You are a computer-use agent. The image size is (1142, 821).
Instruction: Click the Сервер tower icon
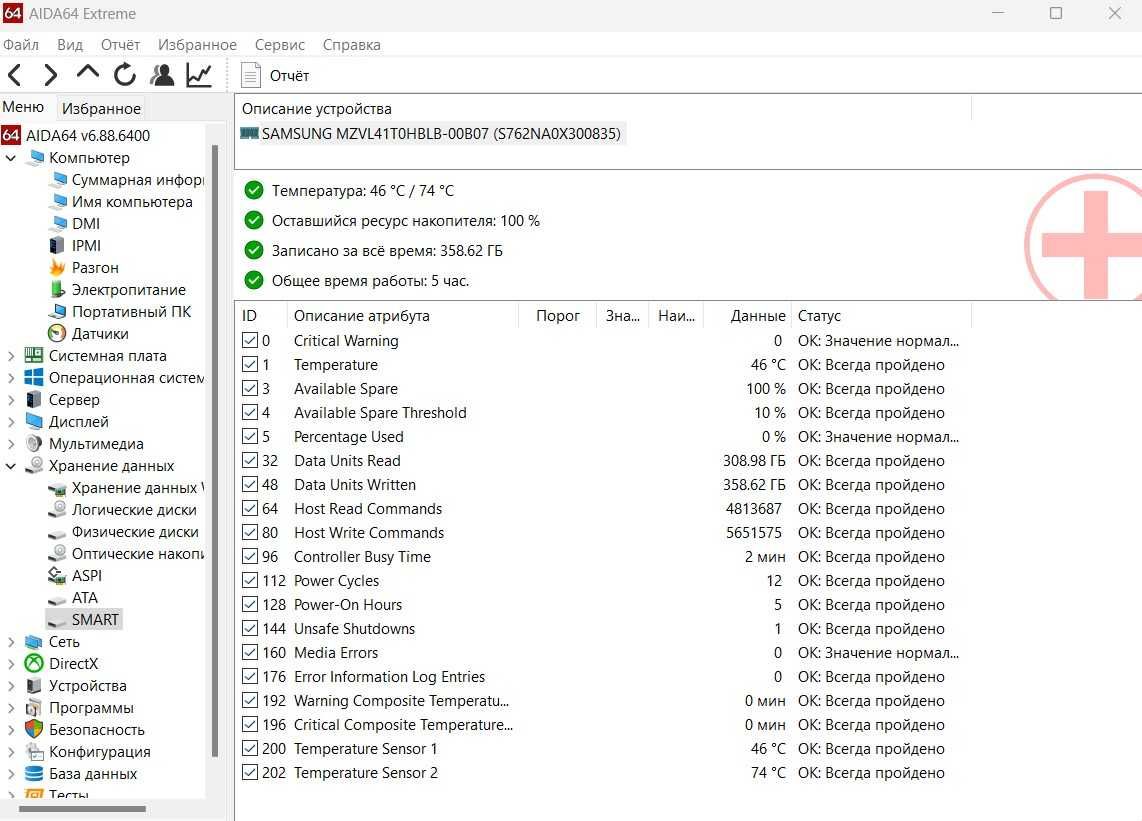click(34, 399)
